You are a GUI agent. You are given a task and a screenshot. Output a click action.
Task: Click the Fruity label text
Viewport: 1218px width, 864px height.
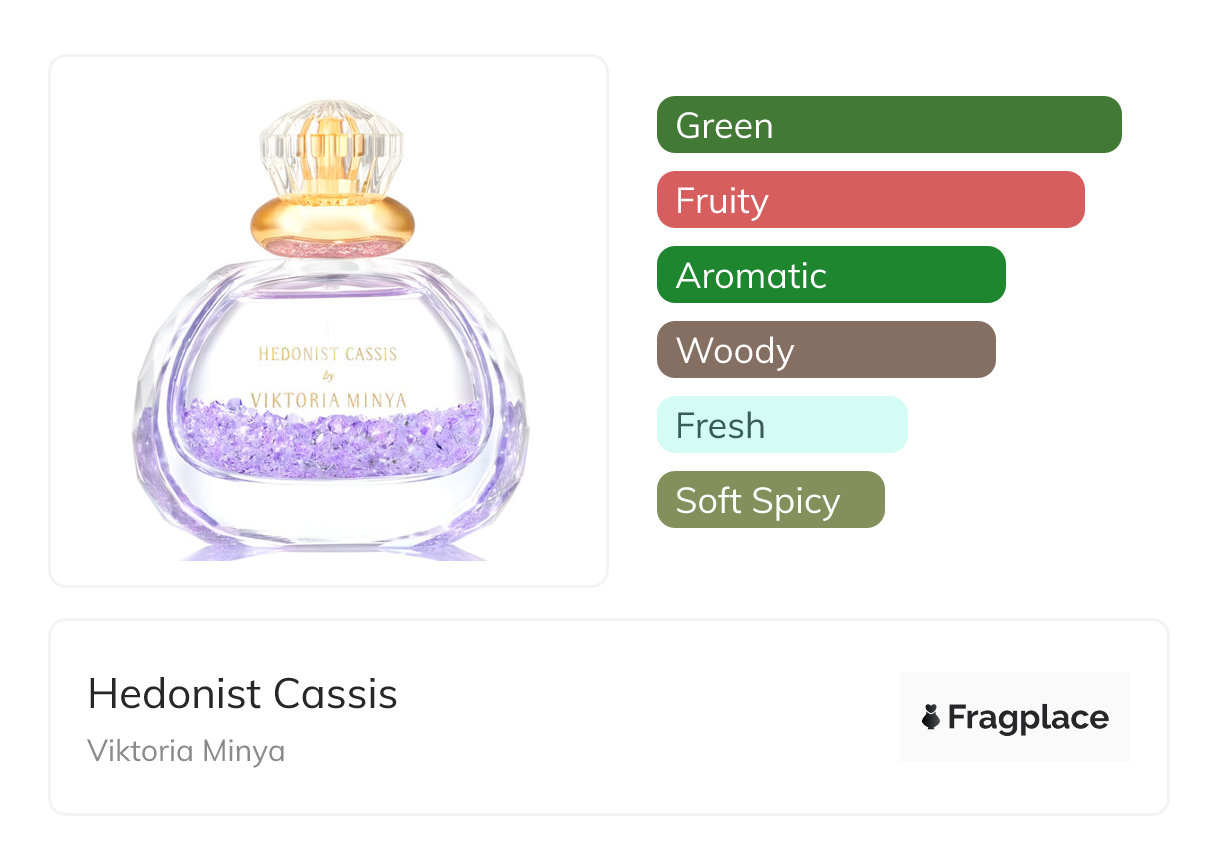tap(722, 201)
